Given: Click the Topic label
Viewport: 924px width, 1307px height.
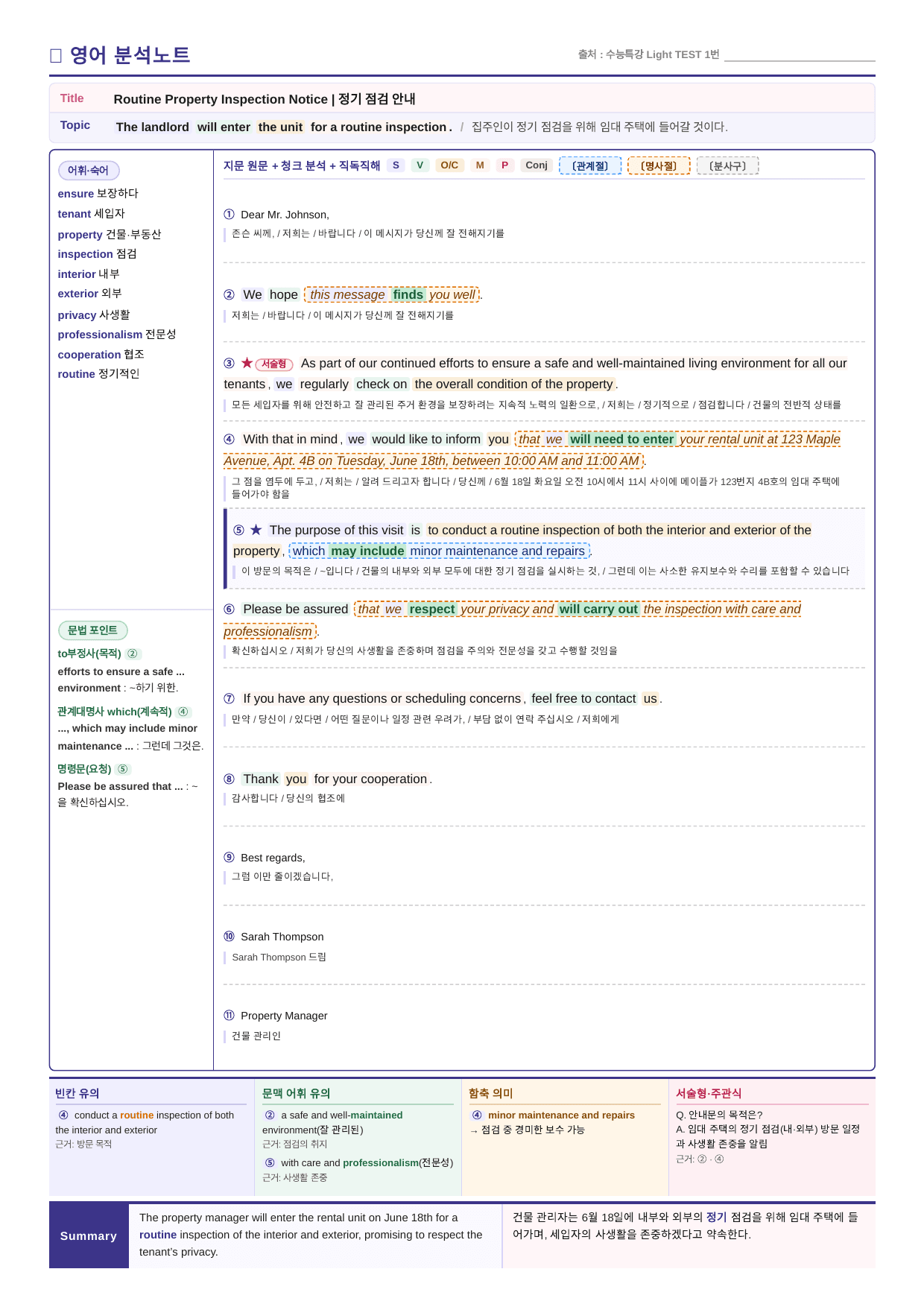Looking at the screenshot, I should (75, 125).
